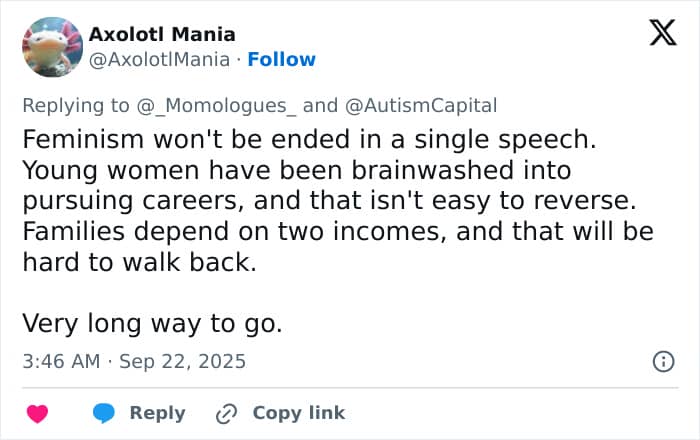Open the circled info icon
Image resolution: width=700 pixels, height=440 pixels.
pyautogui.click(x=662, y=362)
